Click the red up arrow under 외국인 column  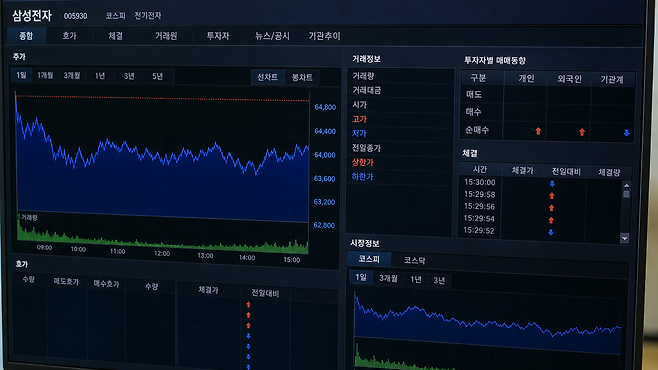pyautogui.click(x=582, y=132)
